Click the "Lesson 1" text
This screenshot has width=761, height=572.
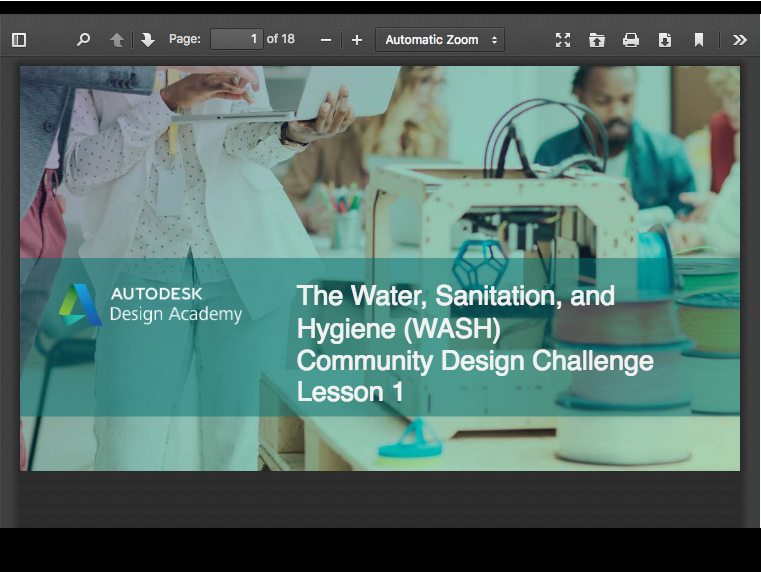[x=350, y=392]
